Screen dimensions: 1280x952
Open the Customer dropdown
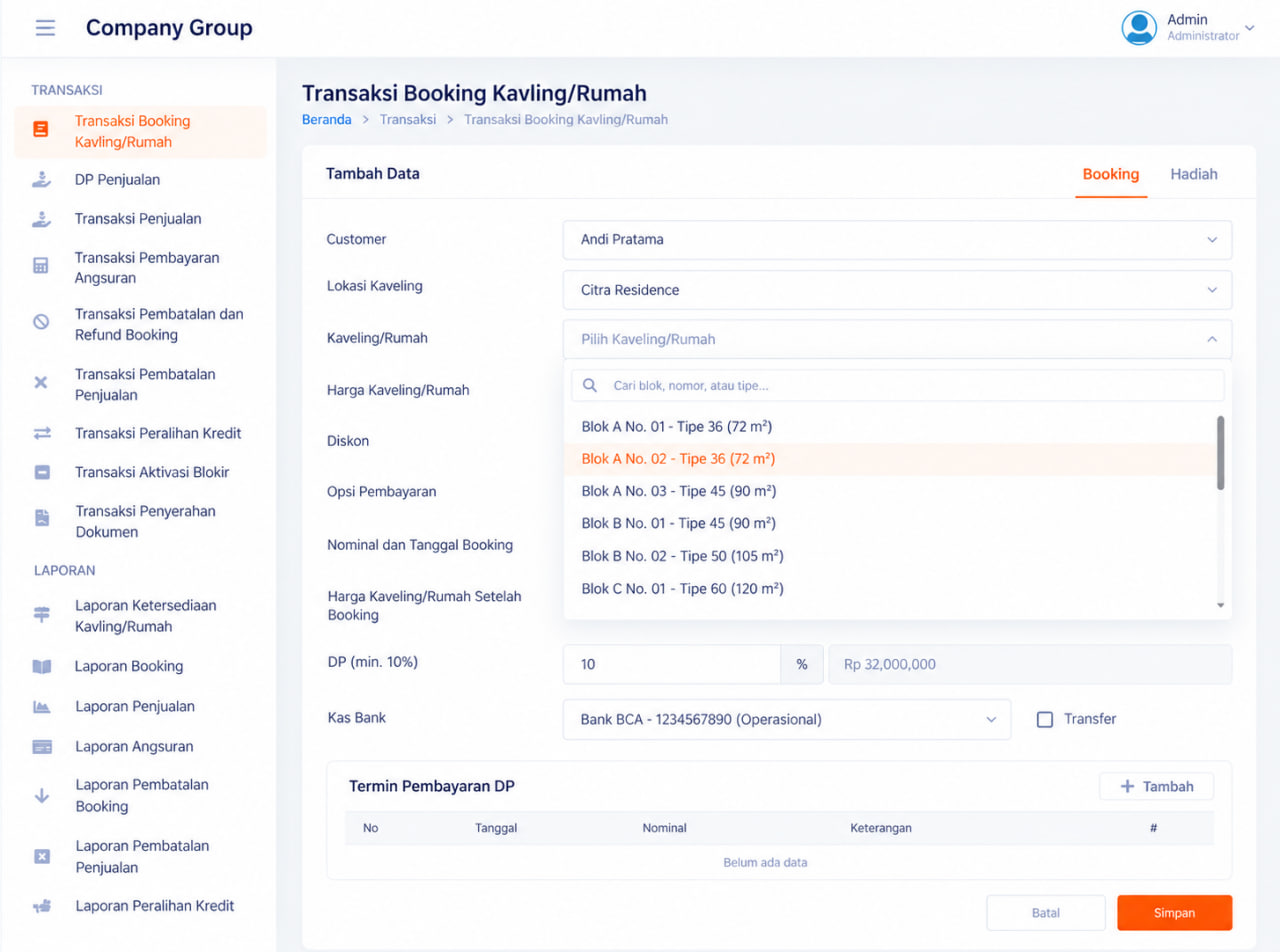(897, 240)
